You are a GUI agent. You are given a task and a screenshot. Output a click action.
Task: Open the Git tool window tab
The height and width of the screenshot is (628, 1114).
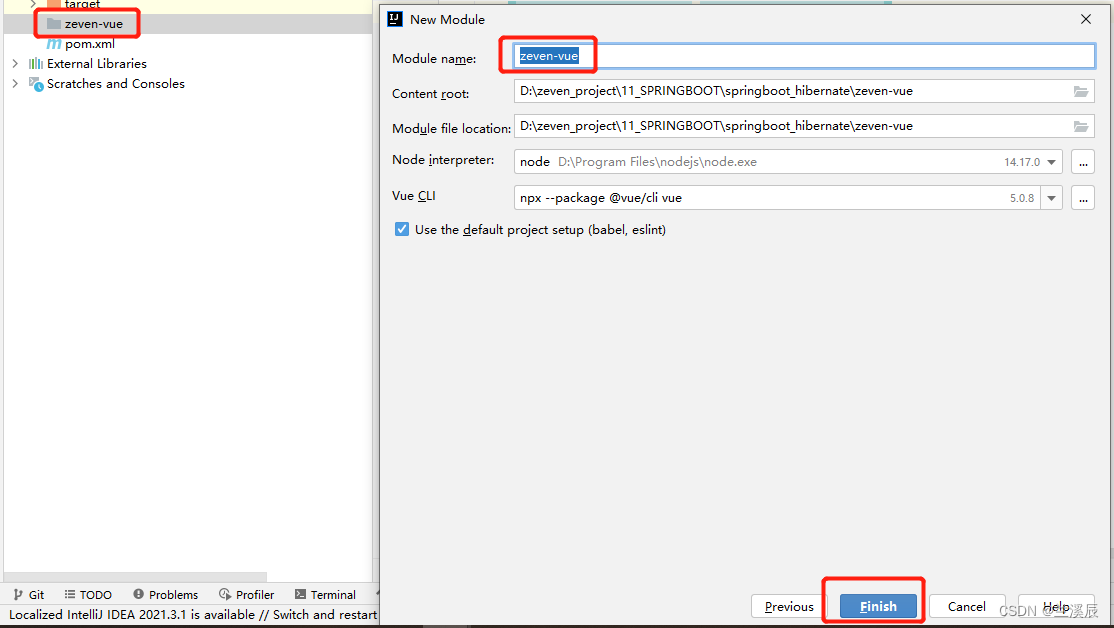[x=29, y=595]
